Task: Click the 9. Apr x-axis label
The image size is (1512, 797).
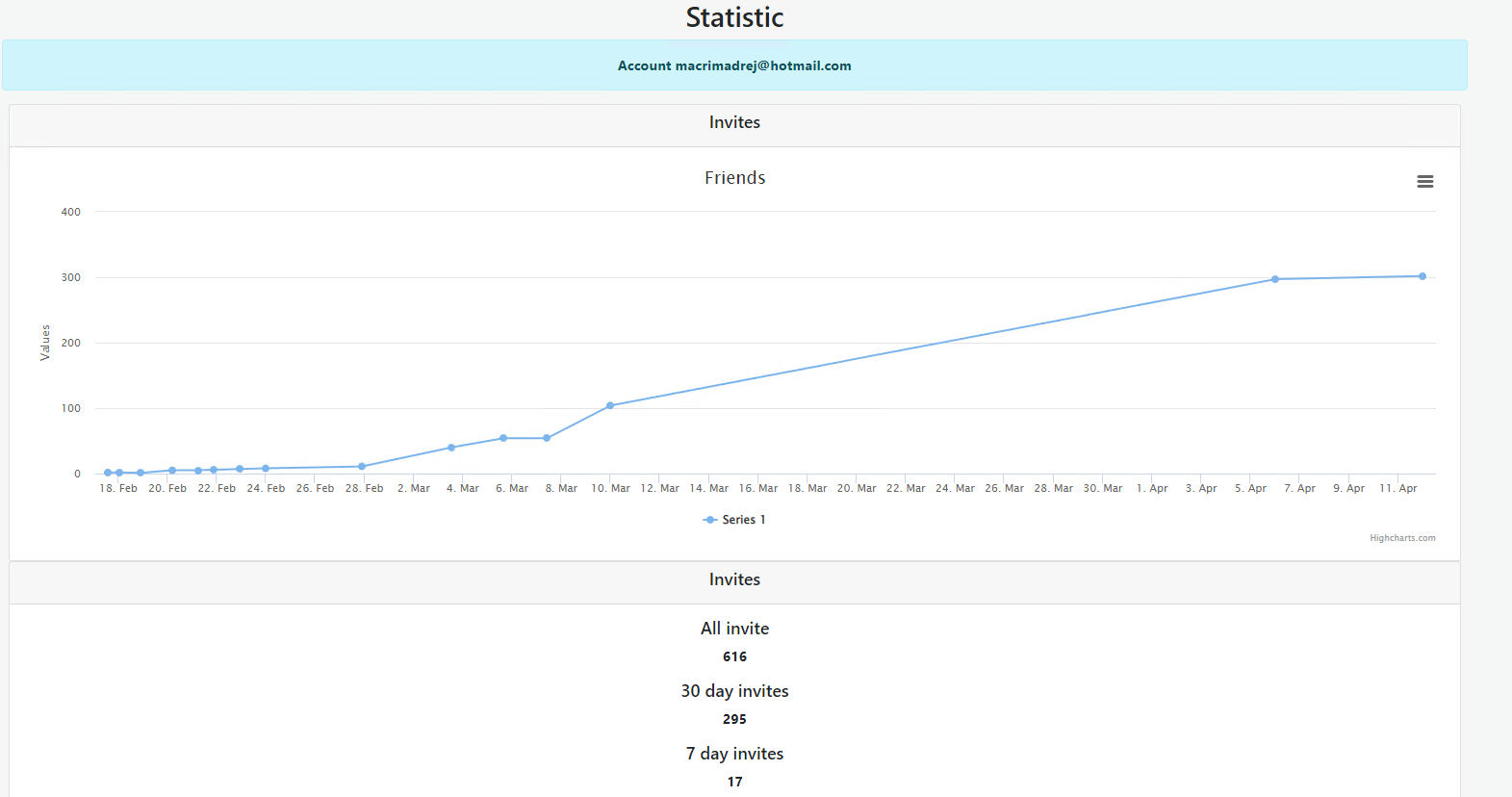Action: coord(1349,488)
